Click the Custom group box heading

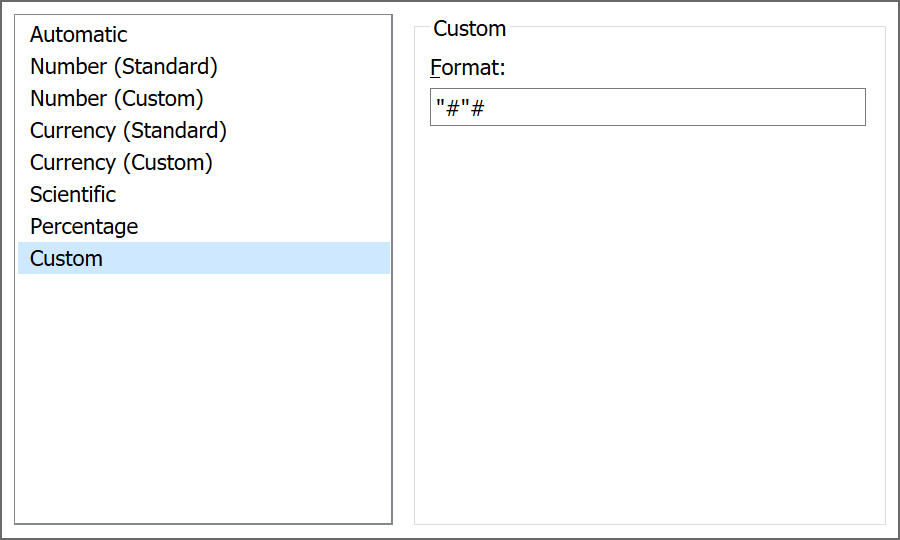[469, 29]
